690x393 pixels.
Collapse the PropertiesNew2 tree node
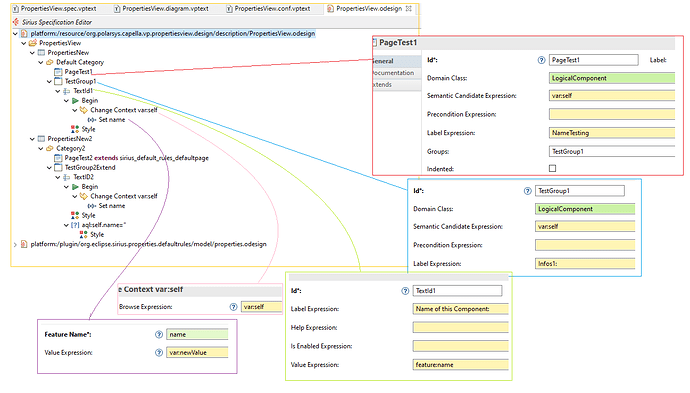point(32,139)
